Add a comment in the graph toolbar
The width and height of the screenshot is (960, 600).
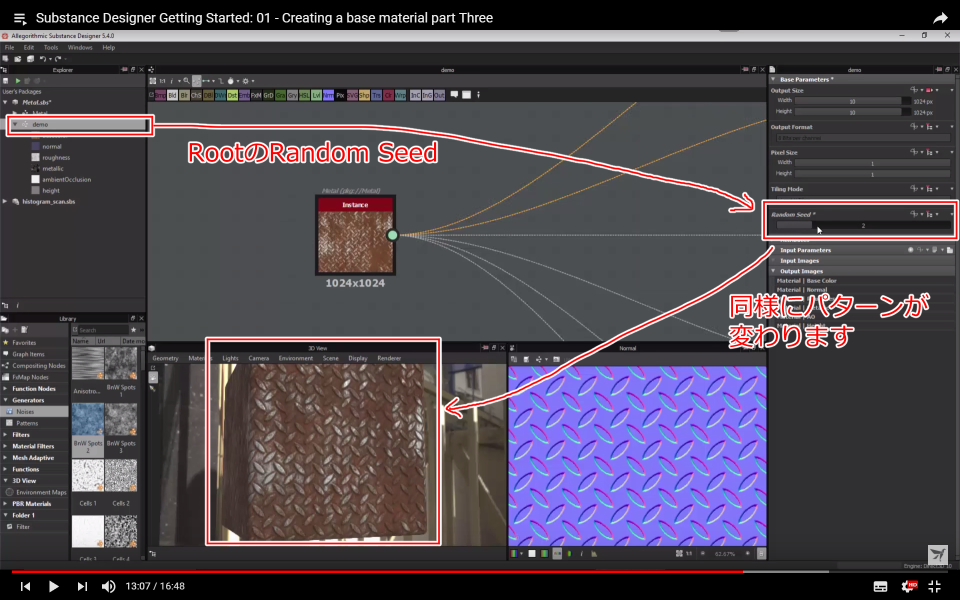click(x=454, y=94)
